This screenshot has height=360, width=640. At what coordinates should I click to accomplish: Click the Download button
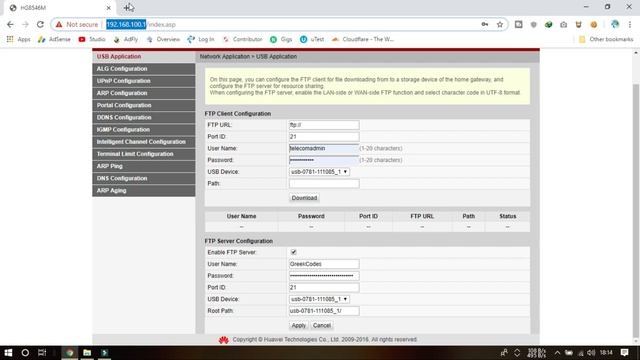[x=304, y=198]
